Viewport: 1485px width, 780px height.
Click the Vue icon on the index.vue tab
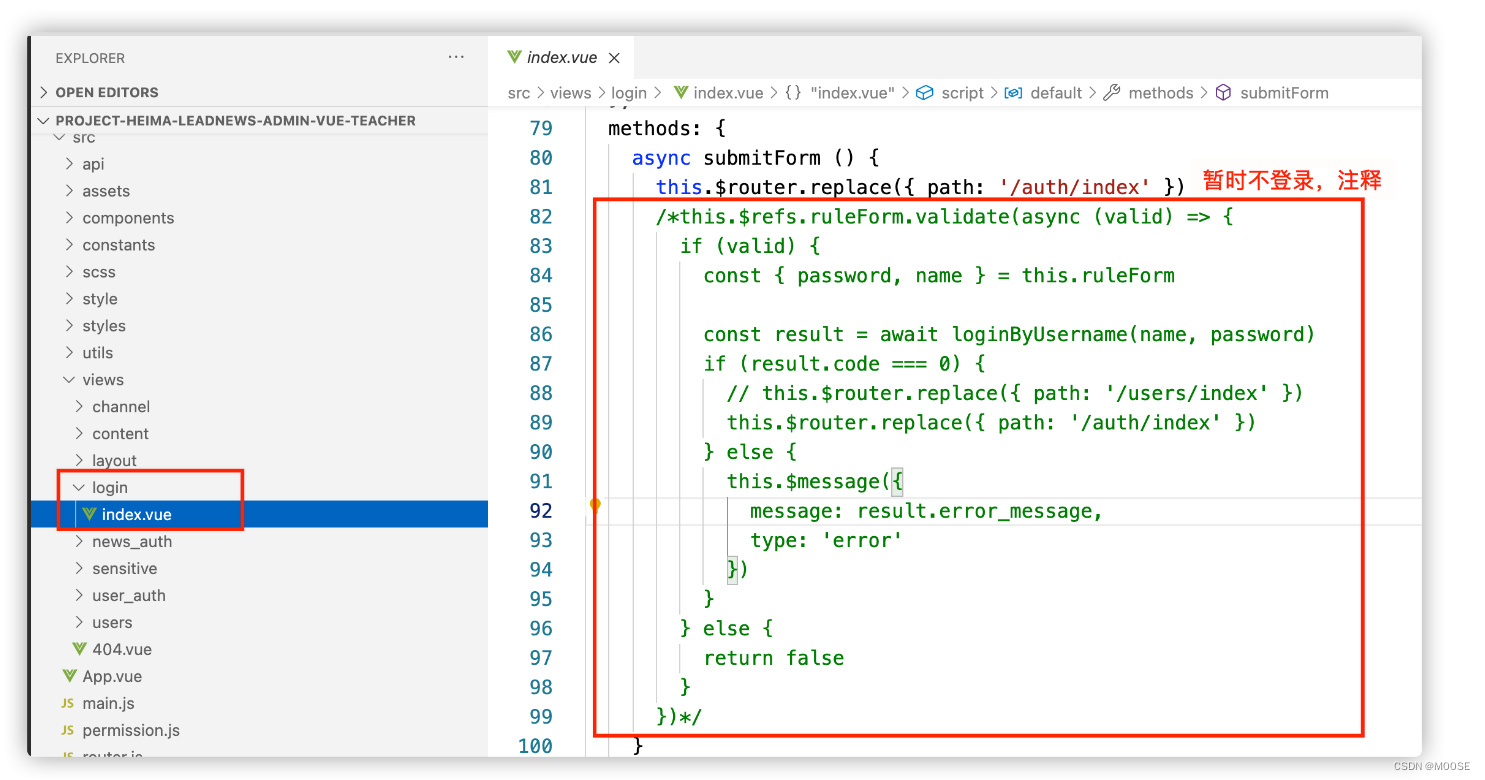pos(516,57)
